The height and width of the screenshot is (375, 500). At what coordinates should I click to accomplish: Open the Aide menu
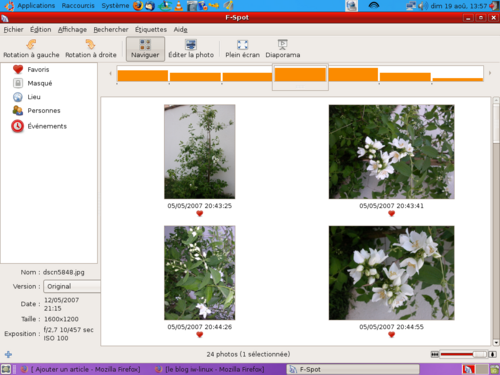tap(180, 30)
